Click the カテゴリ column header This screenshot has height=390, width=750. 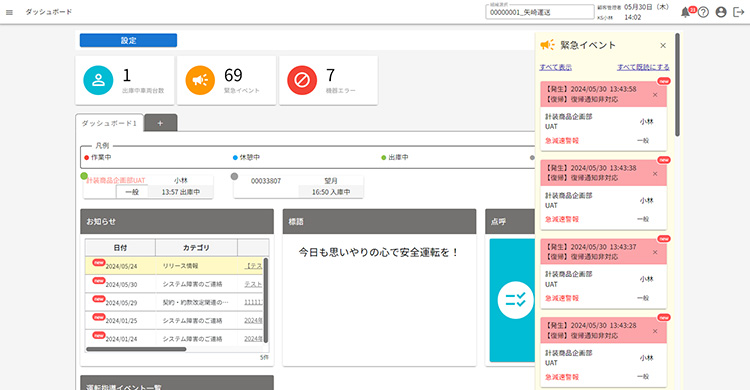click(196, 247)
